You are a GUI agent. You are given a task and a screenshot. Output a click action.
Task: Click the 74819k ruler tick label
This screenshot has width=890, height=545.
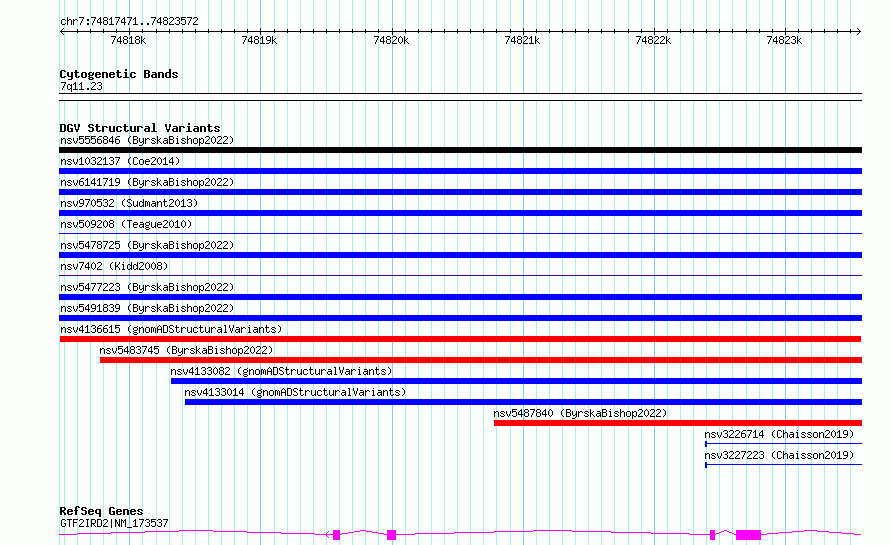[x=259, y=40]
